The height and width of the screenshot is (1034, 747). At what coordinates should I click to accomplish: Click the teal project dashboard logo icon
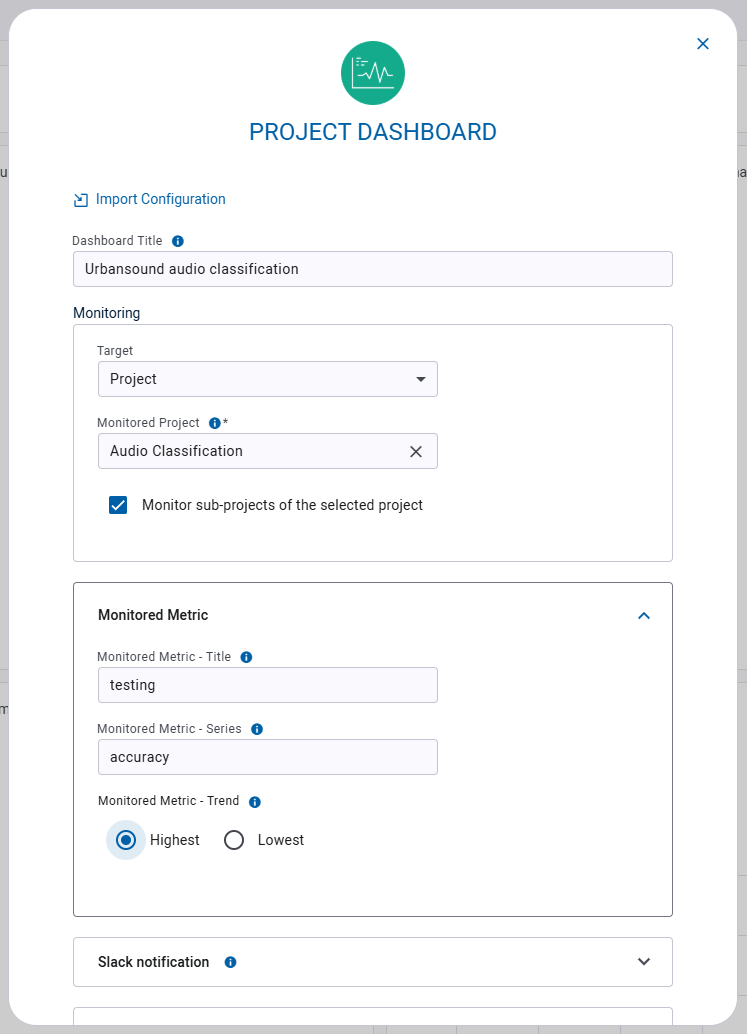point(372,73)
